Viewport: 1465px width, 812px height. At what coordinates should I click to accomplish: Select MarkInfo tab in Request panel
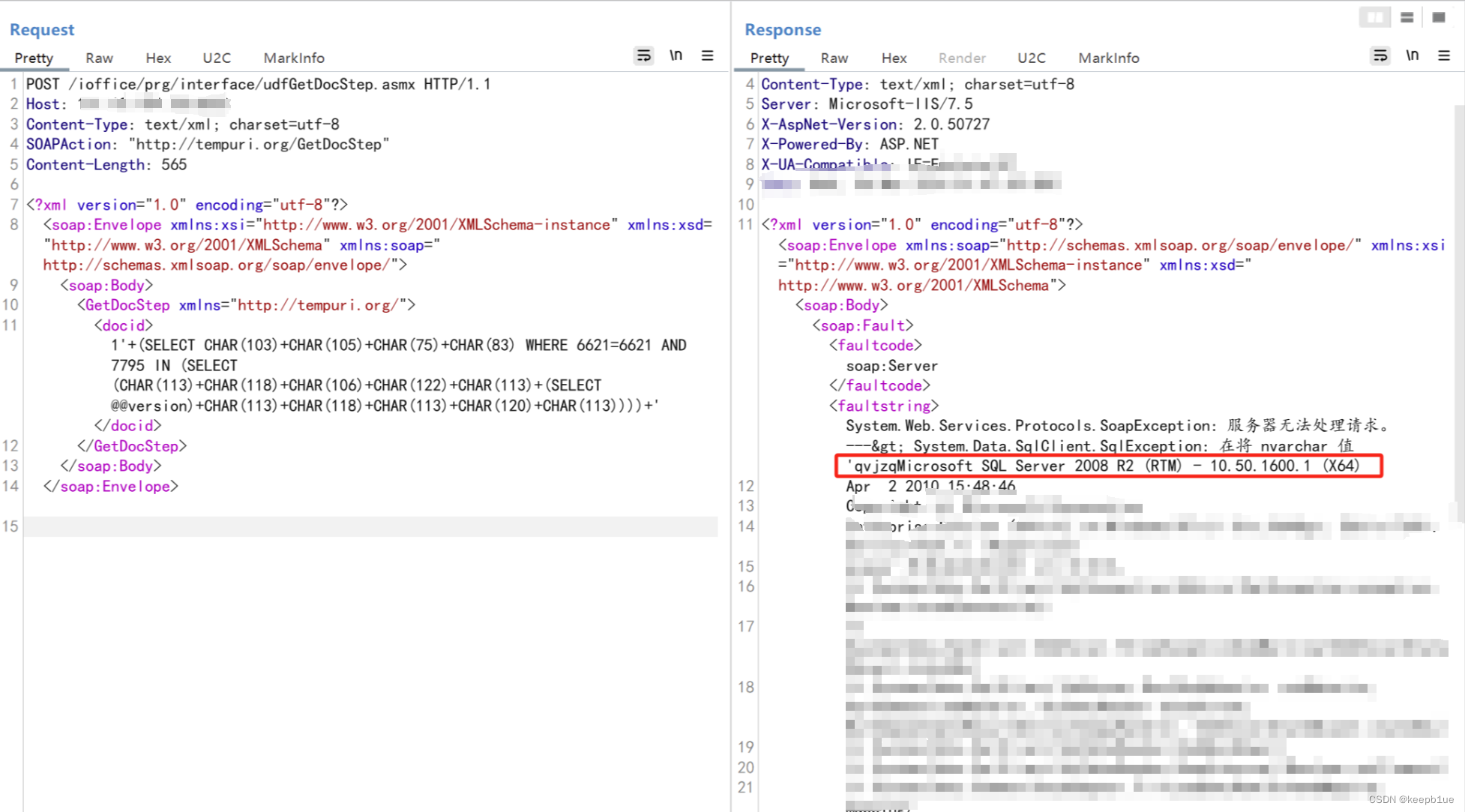[x=294, y=58]
